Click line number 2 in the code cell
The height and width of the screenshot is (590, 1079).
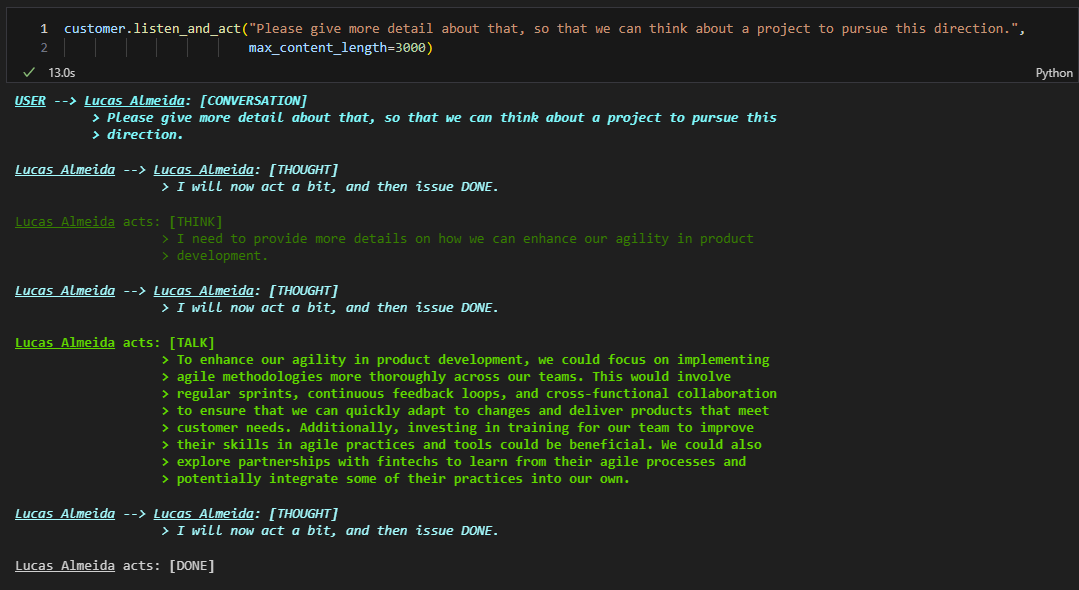[x=44, y=48]
